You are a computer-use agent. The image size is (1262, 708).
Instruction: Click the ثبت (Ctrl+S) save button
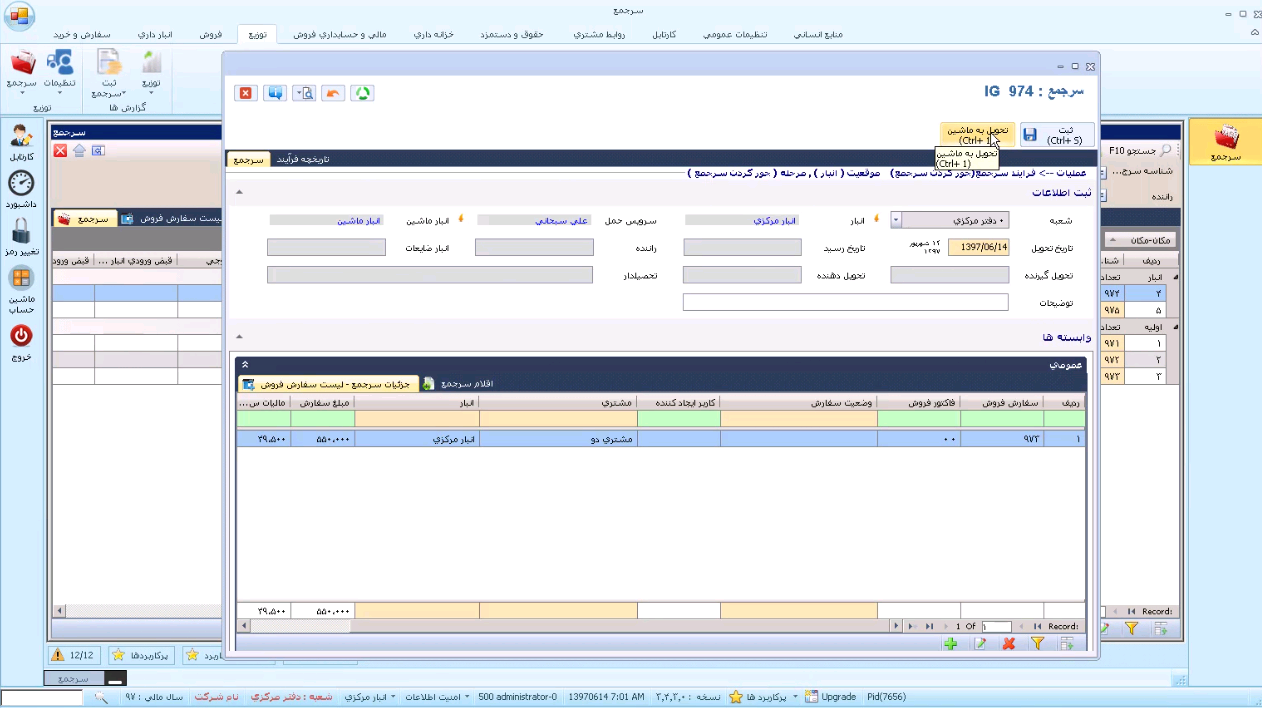pyautogui.click(x=1057, y=135)
